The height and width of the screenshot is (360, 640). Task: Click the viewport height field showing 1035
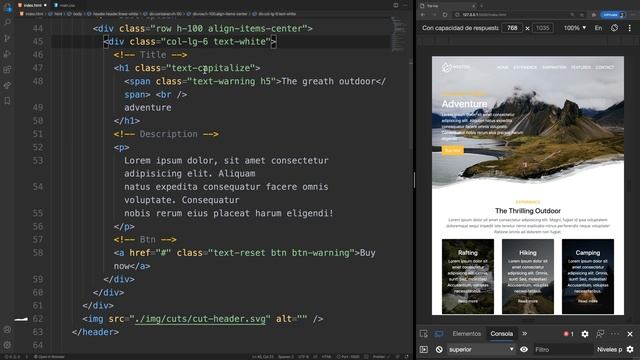542,28
